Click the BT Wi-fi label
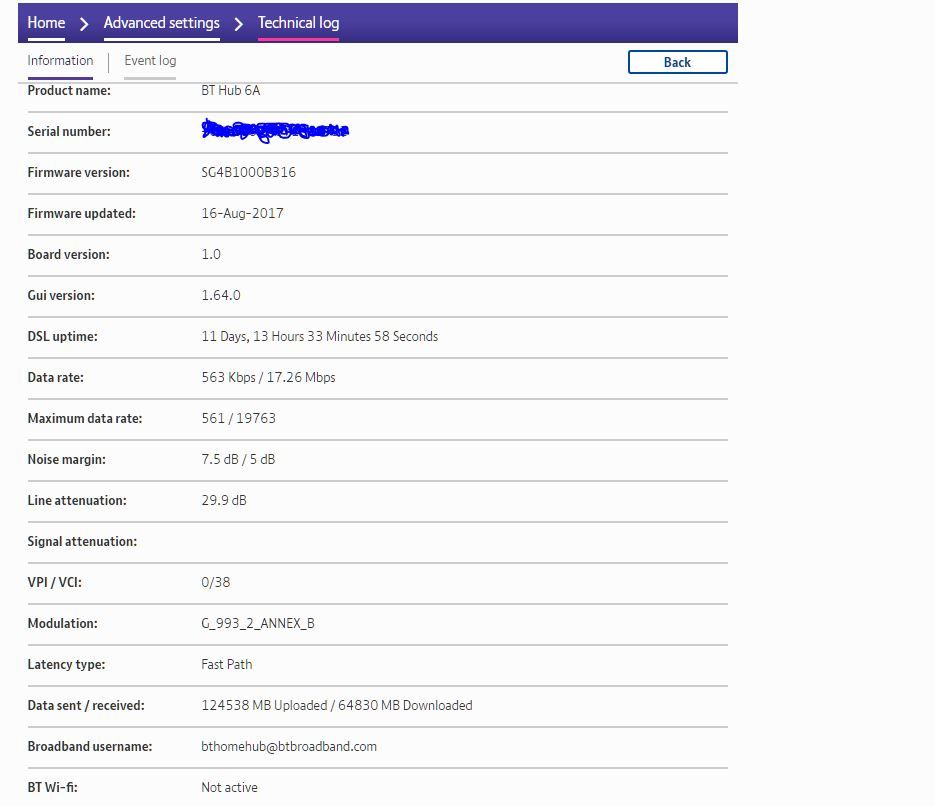 click(52, 788)
